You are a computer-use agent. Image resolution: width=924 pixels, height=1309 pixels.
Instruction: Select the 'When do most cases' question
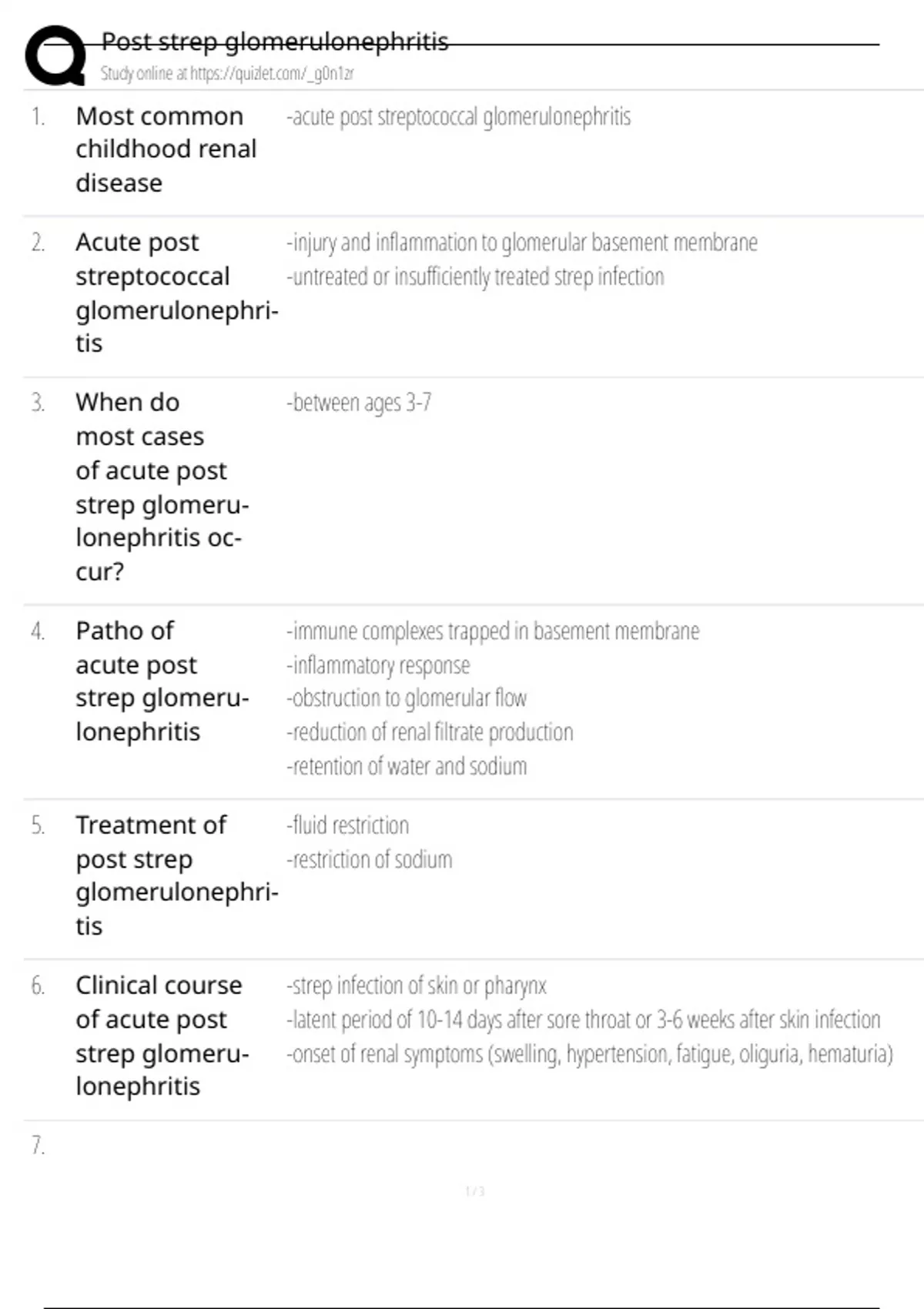[162, 487]
